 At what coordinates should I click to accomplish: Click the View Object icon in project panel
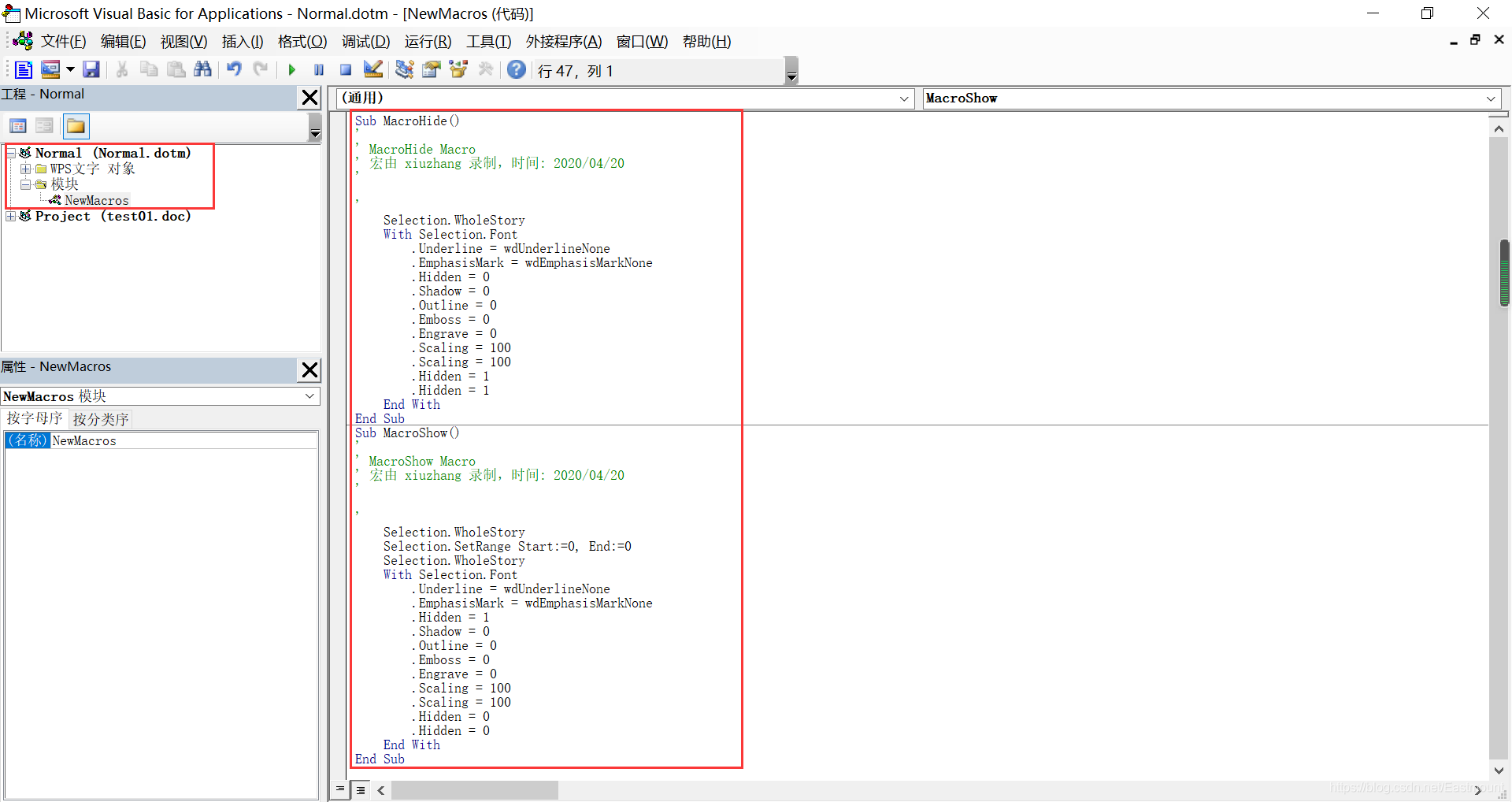click(45, 126)
